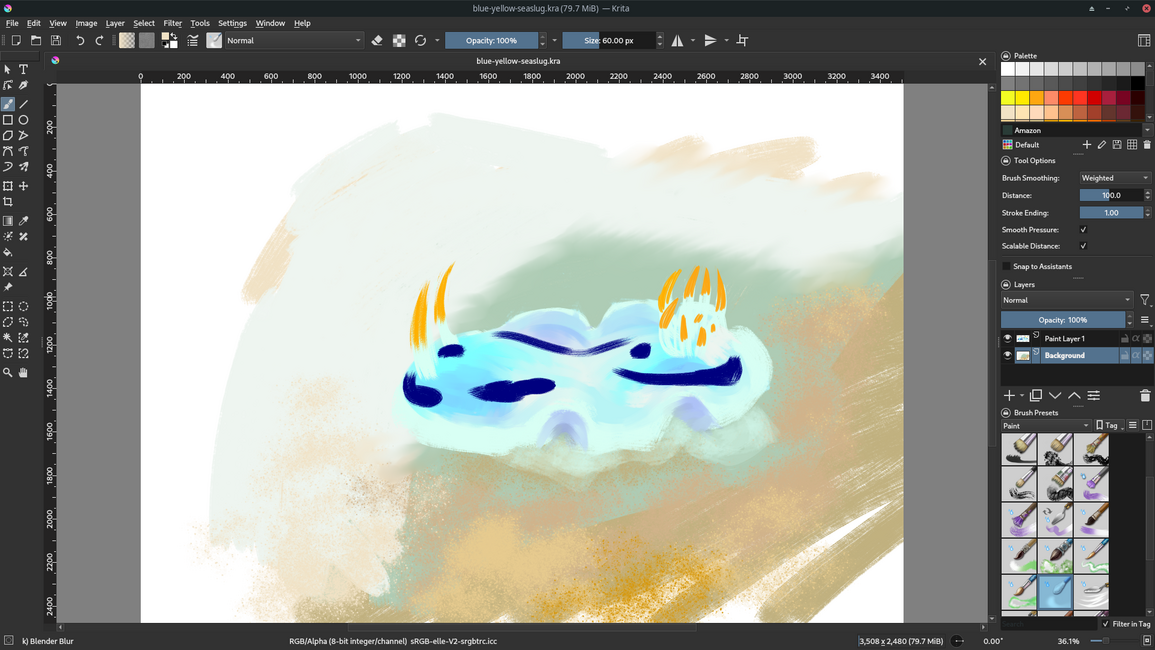
Task: Toggle eraser mode in the toolbar
Action: pyautogui.click(x=377, y=41)
